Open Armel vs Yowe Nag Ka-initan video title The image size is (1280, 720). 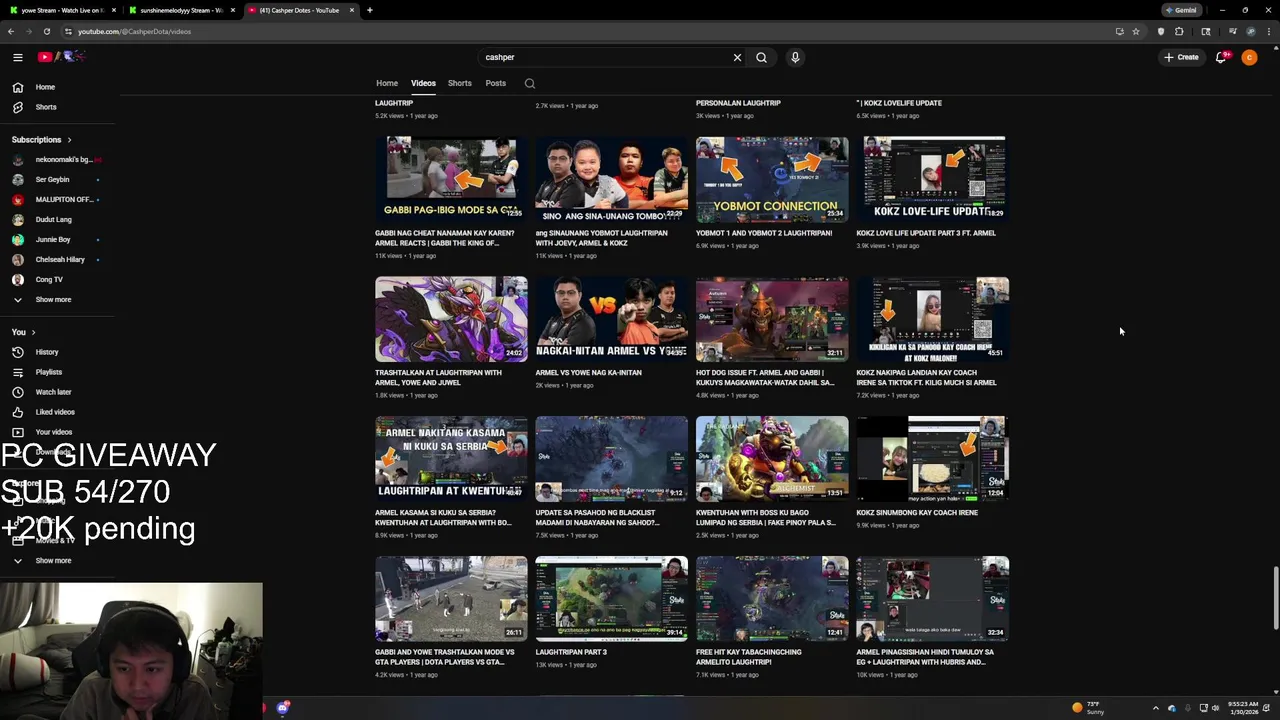(x=588, y=373)
